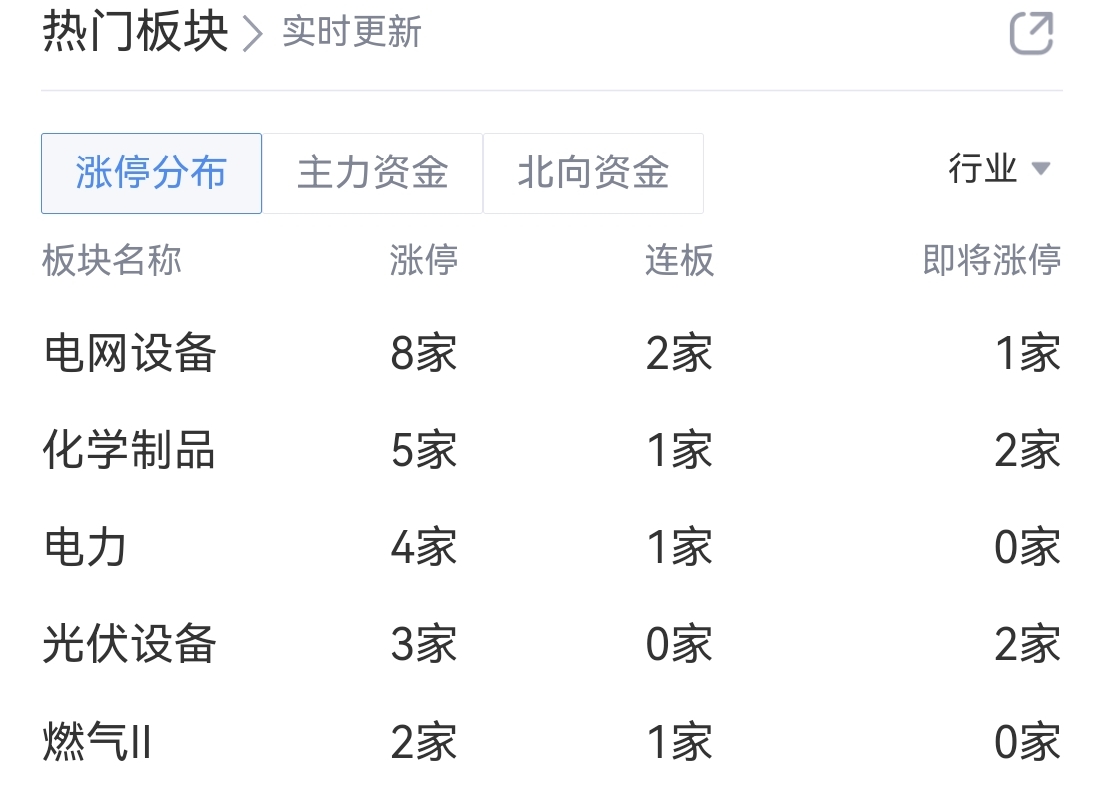Open the 热门板块 section title
This screenshot has height=786, width=1104.
click(135, 32)
